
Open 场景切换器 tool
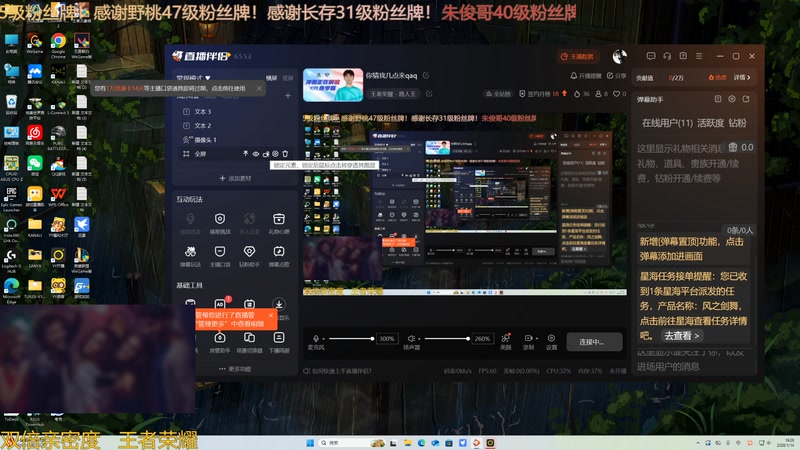coord(249,342)
